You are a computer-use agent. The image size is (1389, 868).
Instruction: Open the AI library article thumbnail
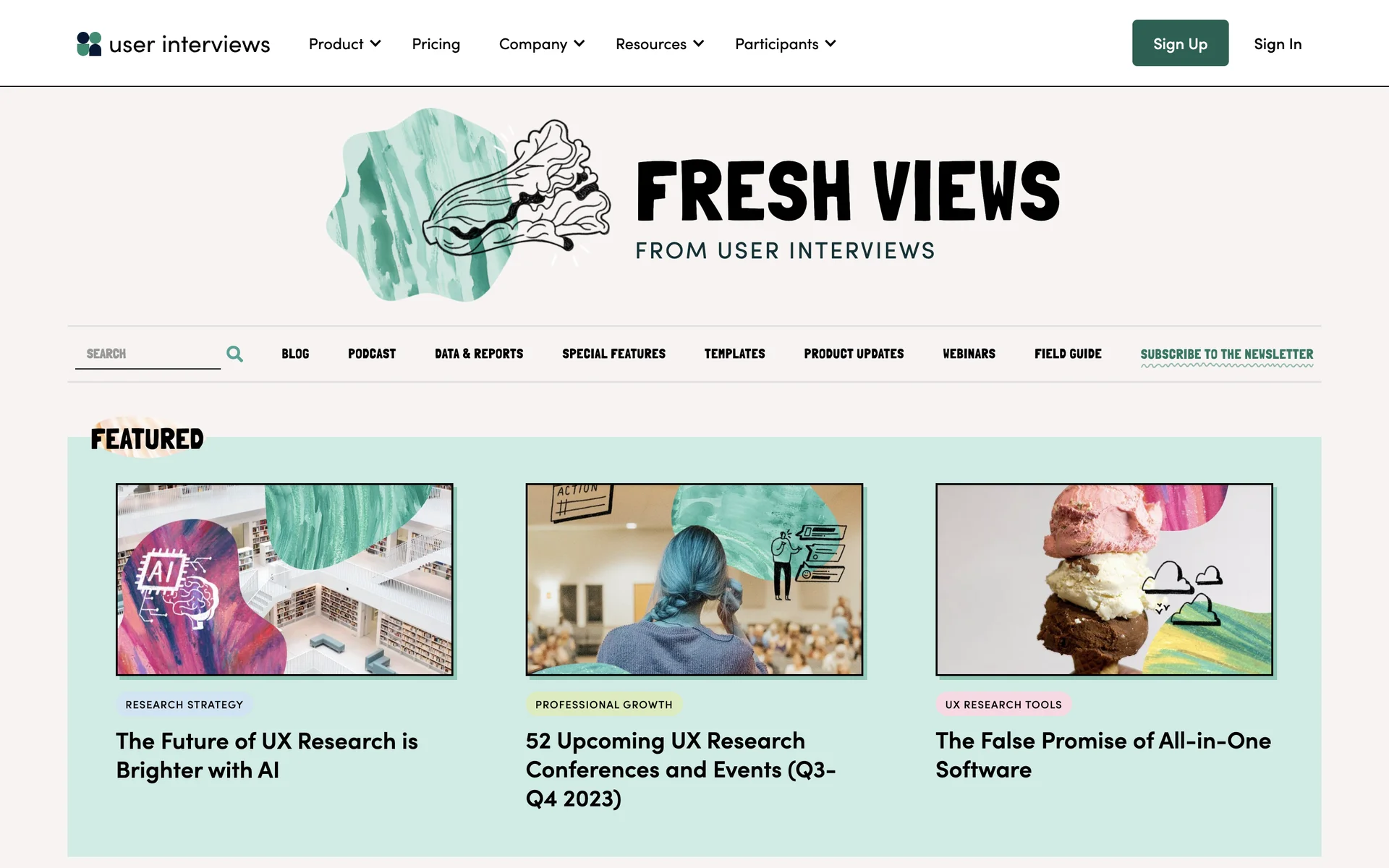pos(284,579)
